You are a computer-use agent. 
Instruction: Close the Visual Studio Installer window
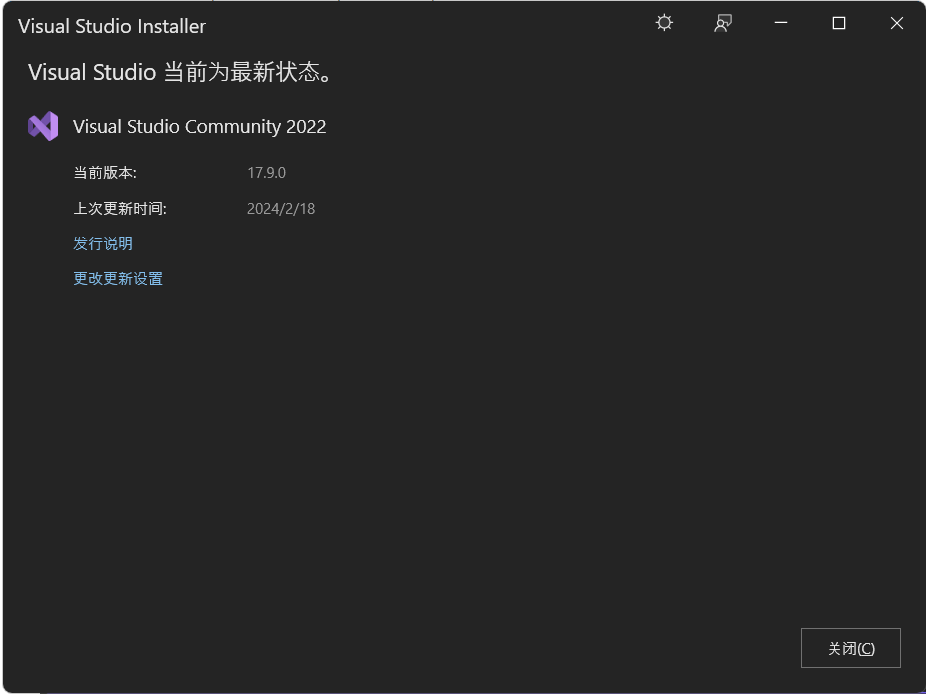click(x=896, y=22)
